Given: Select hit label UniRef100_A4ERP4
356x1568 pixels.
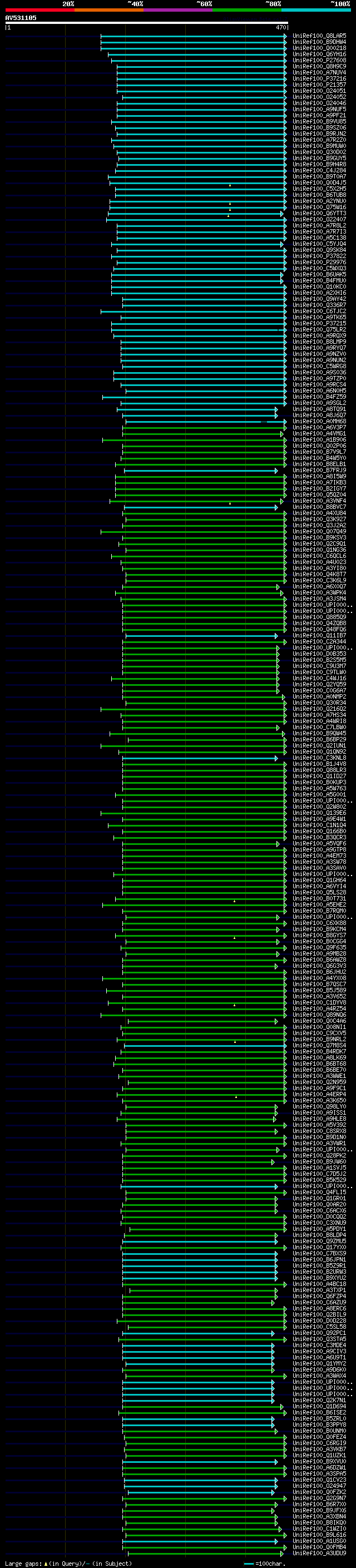Looking at the screenshot, I should [x=319, y=1095].
